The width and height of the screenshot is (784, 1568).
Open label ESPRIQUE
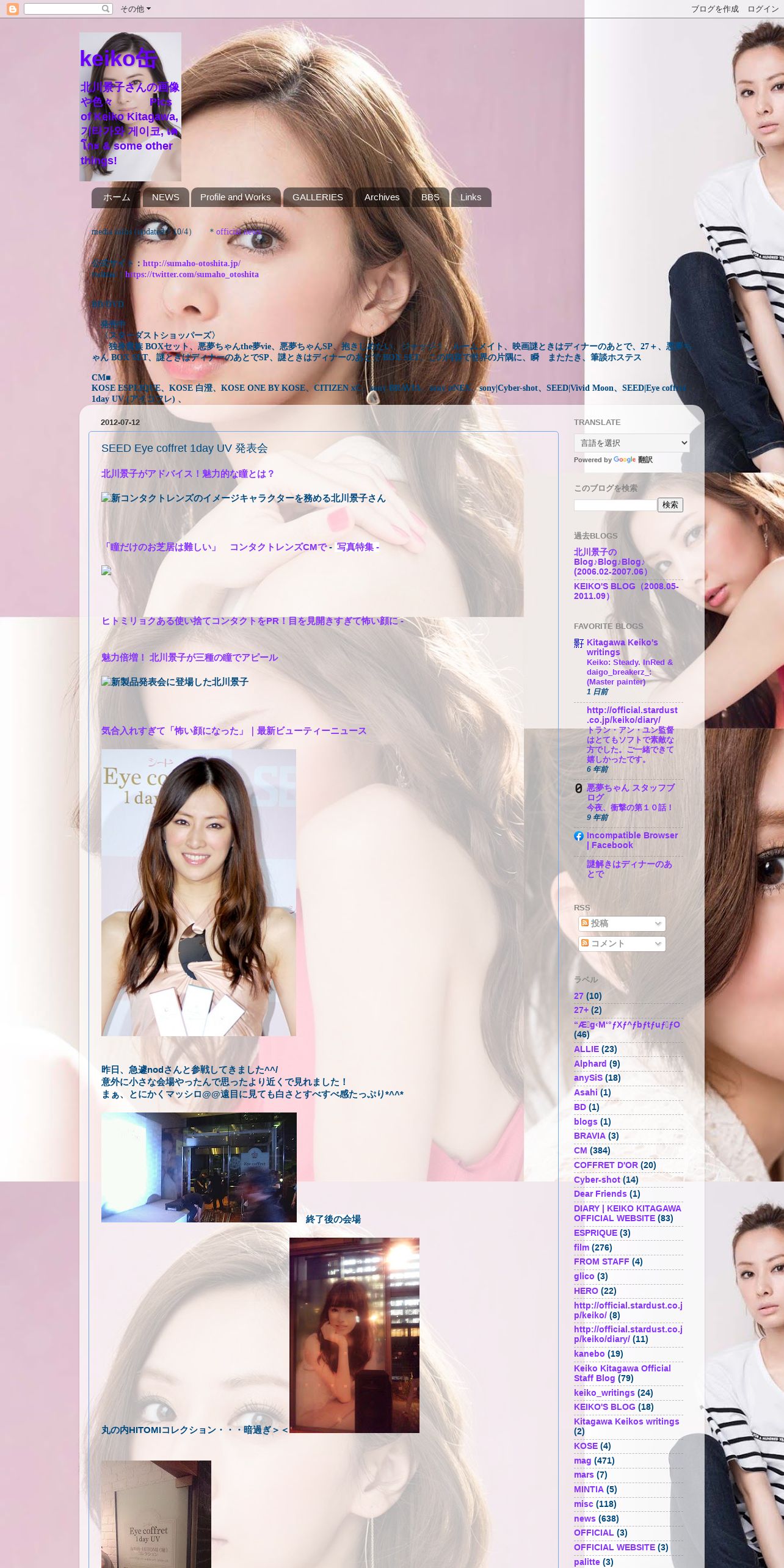click(595, 1233)
